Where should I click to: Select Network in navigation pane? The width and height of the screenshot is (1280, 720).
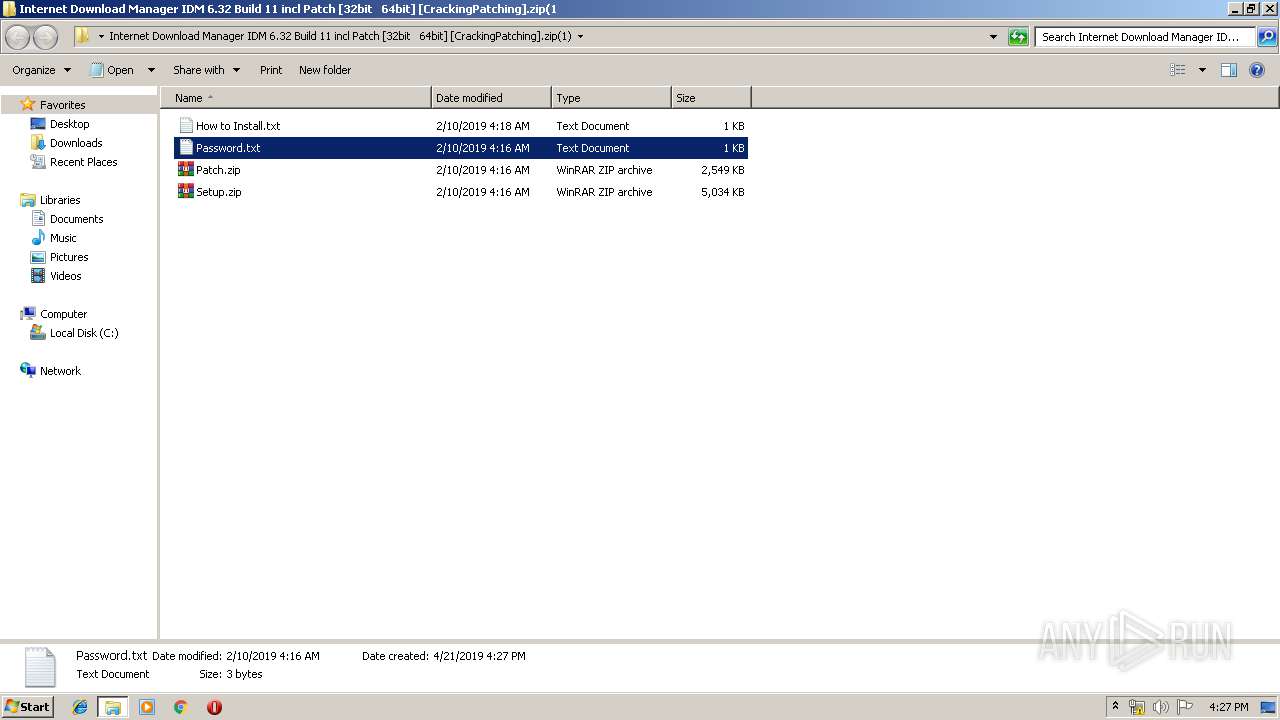(60, 371)
